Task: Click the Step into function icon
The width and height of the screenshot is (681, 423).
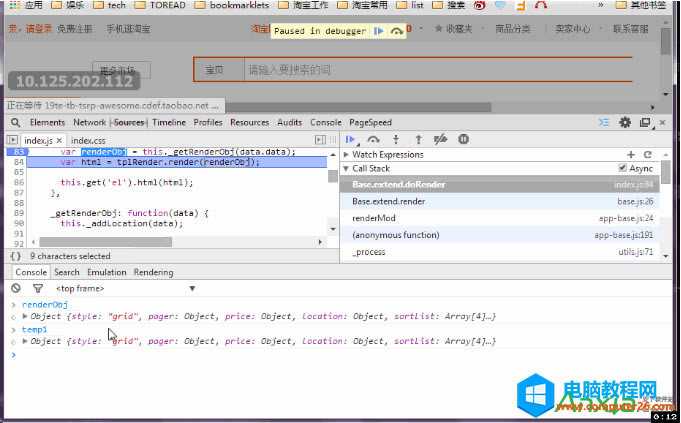Action: pos(396,139)
